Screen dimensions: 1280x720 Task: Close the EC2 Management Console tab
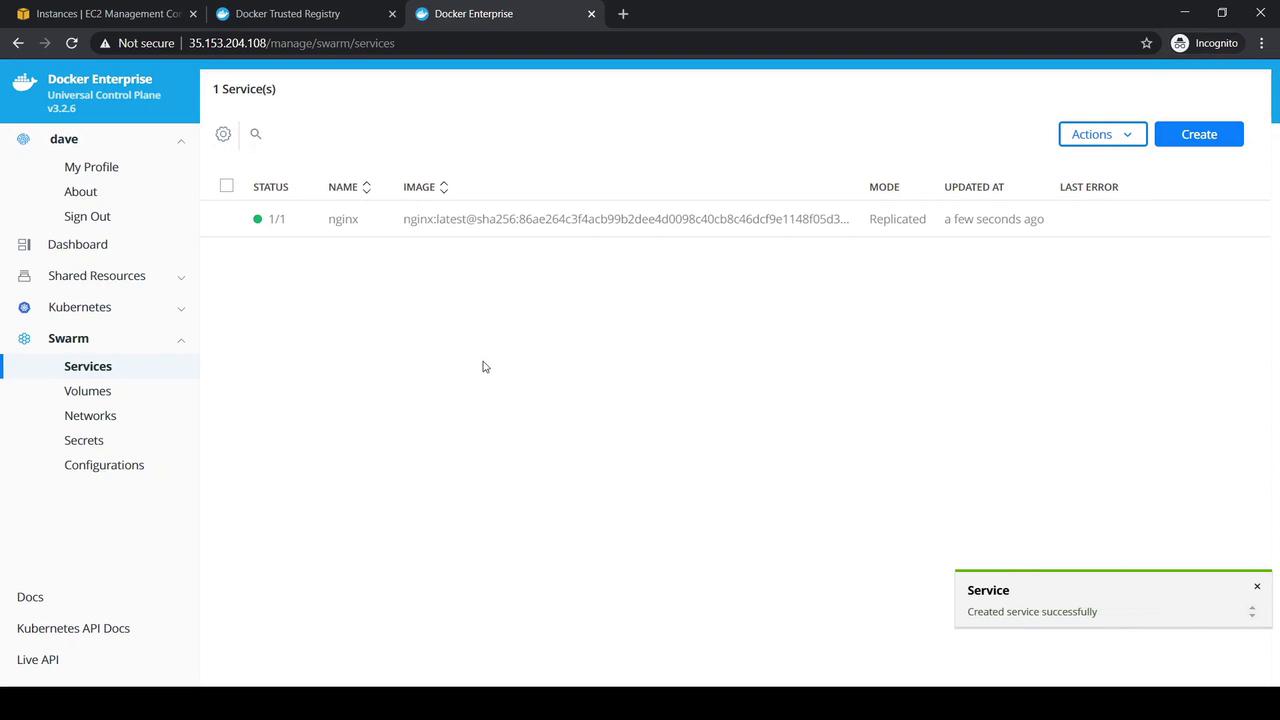[x=193, y=14]
